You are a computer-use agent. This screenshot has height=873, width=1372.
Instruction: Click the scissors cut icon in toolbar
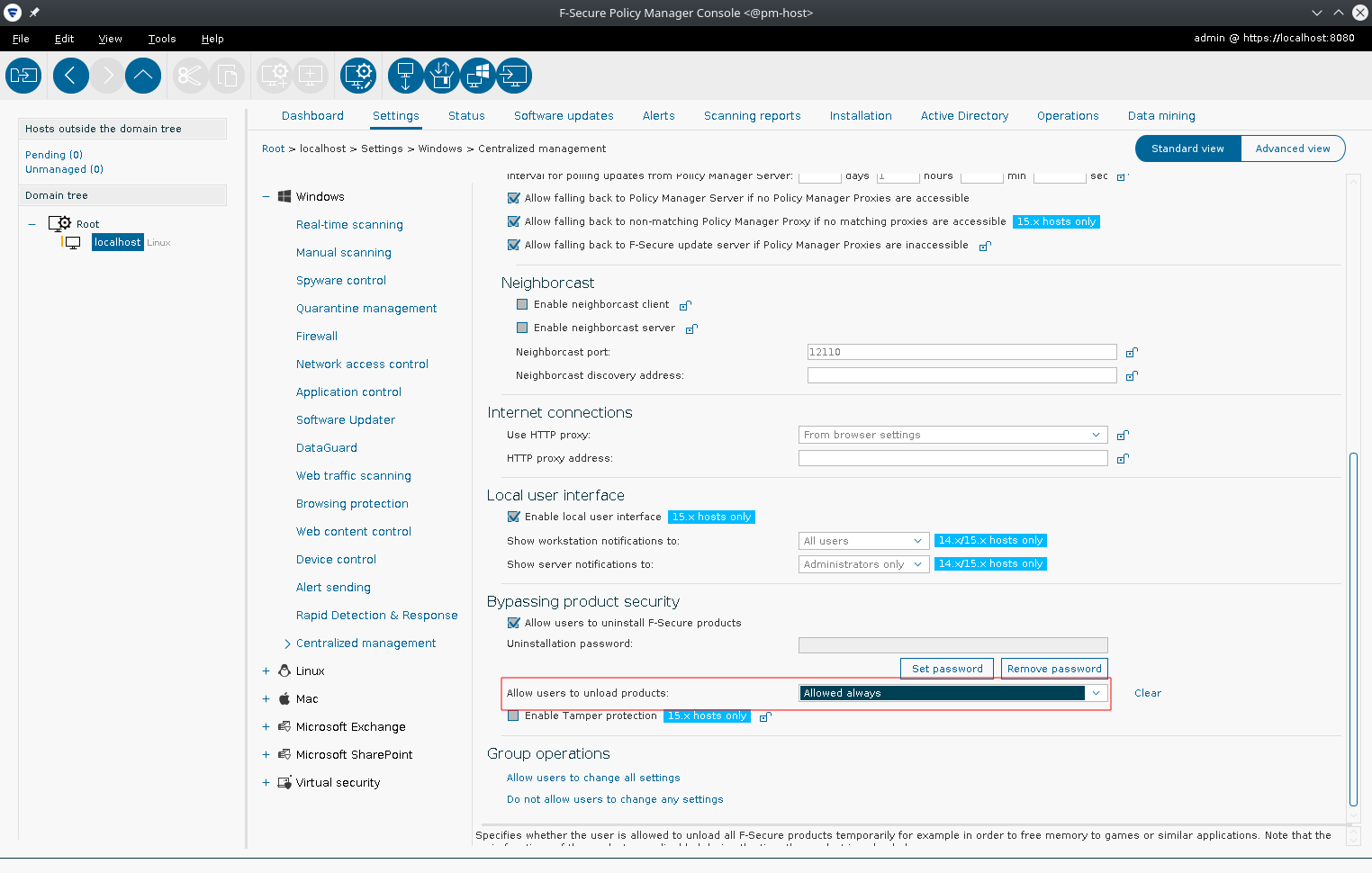point(190,76)
